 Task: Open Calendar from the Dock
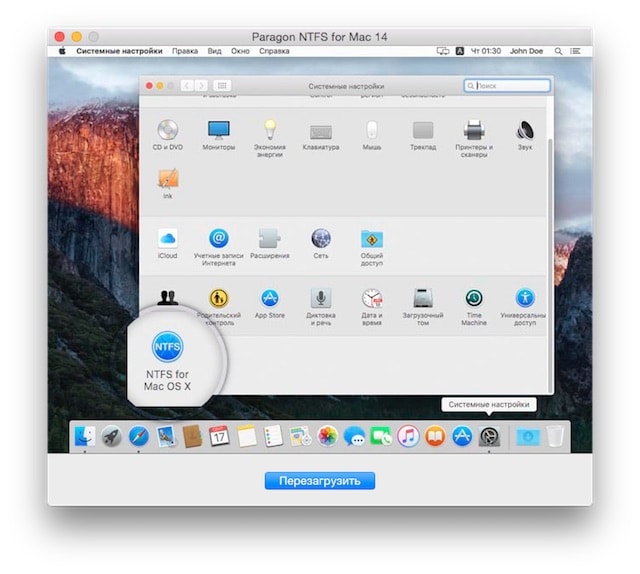(x=219, y=436)
